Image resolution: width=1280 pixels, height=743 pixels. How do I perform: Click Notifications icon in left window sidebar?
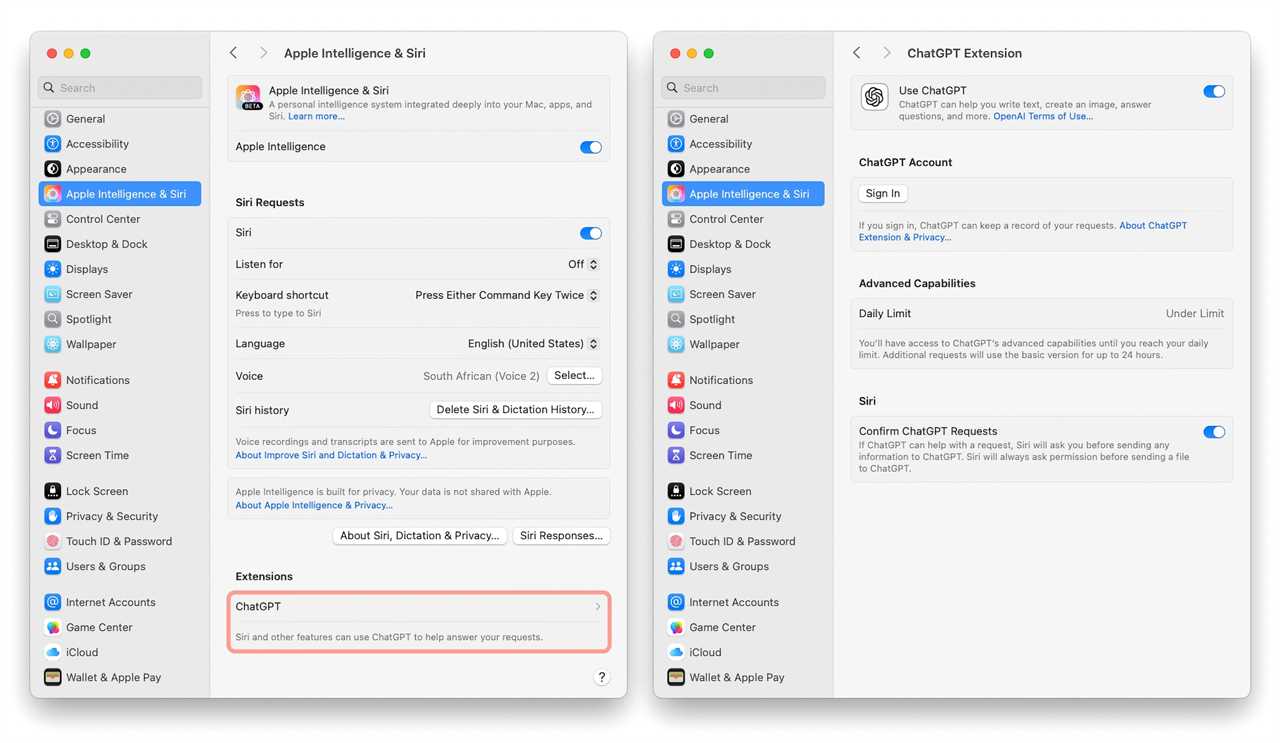(53, 380)
